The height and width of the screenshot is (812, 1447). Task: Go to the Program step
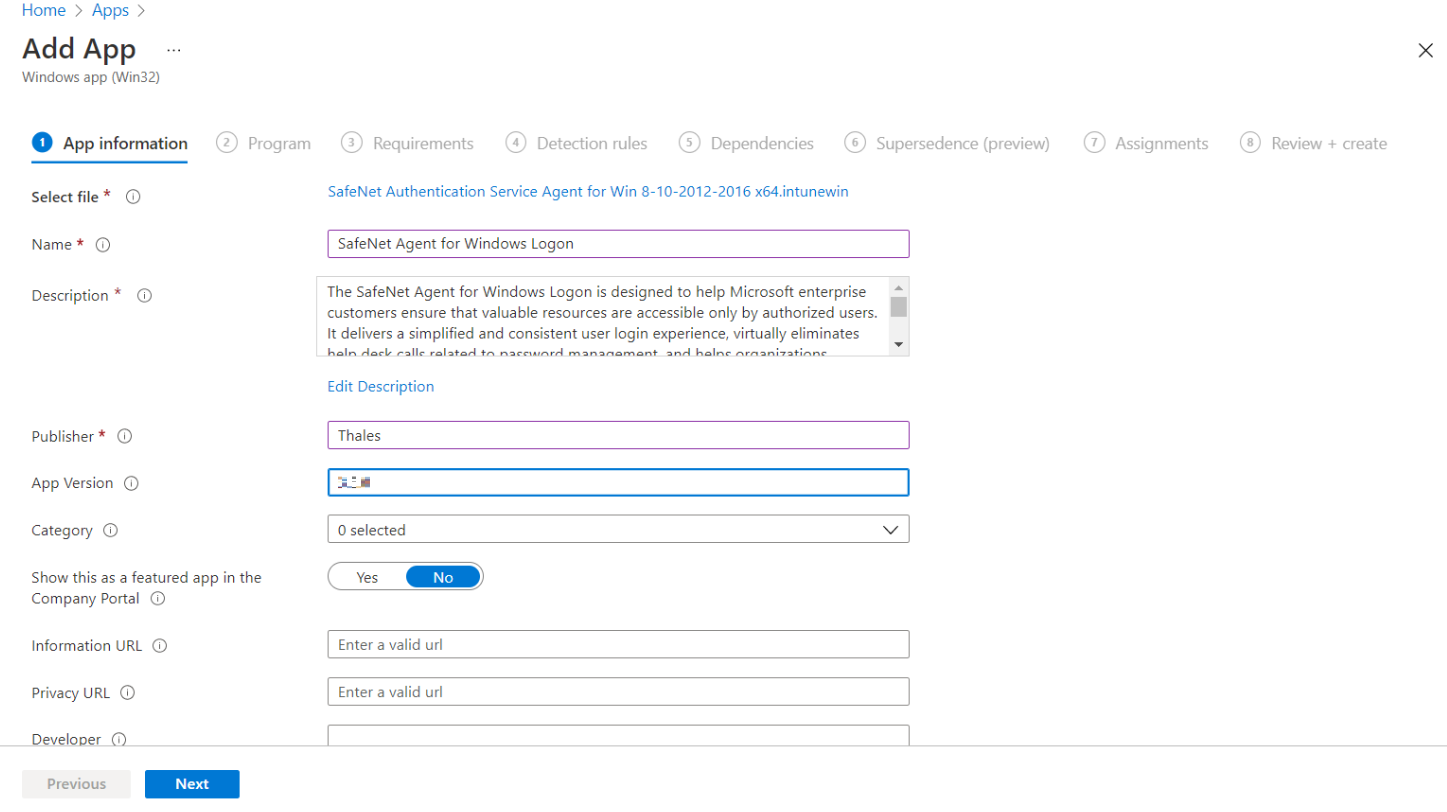click(264, 143)
